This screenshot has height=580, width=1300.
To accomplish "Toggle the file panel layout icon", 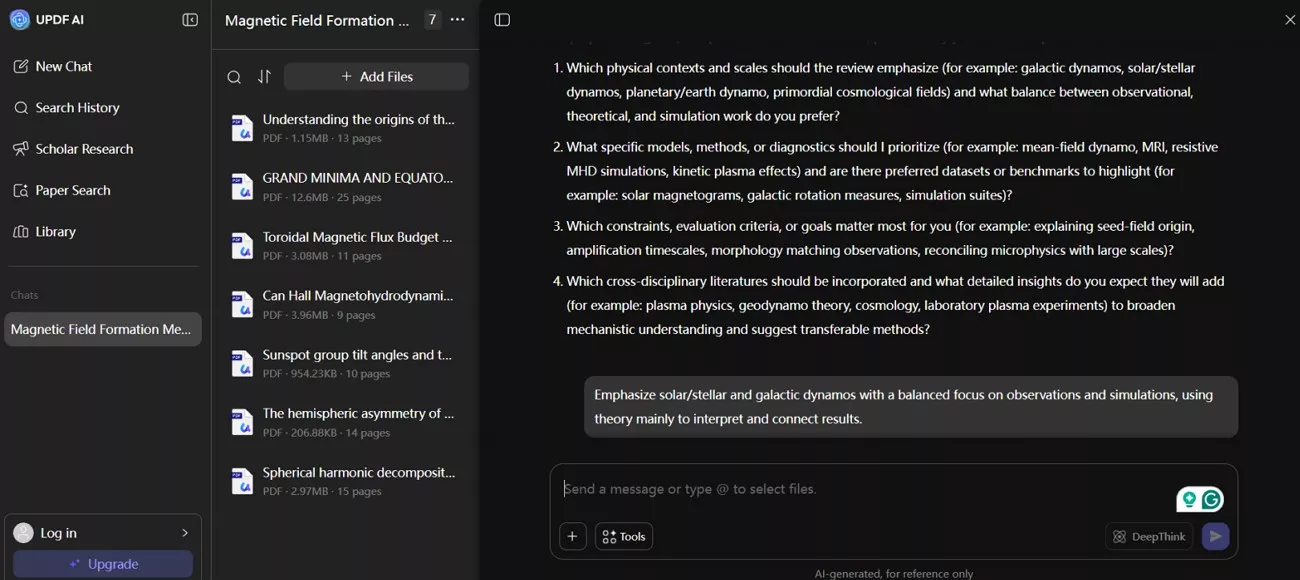I will (x=502, y=20).
